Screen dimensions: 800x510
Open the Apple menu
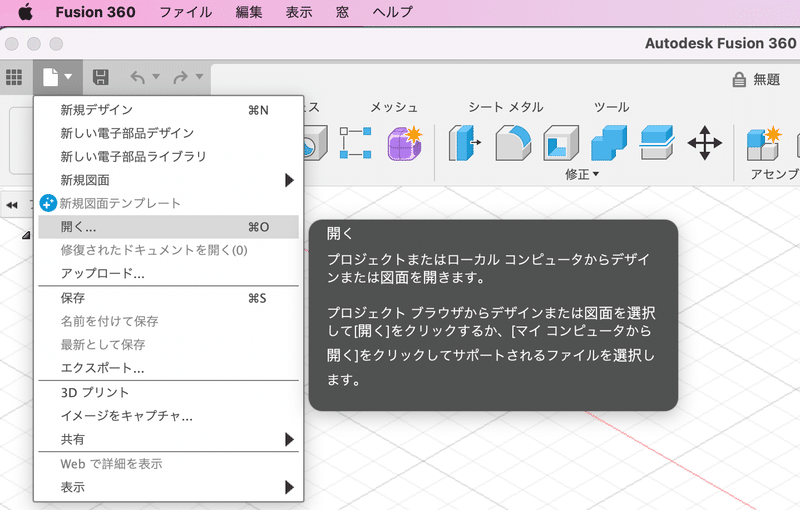[x=26, y=12]
